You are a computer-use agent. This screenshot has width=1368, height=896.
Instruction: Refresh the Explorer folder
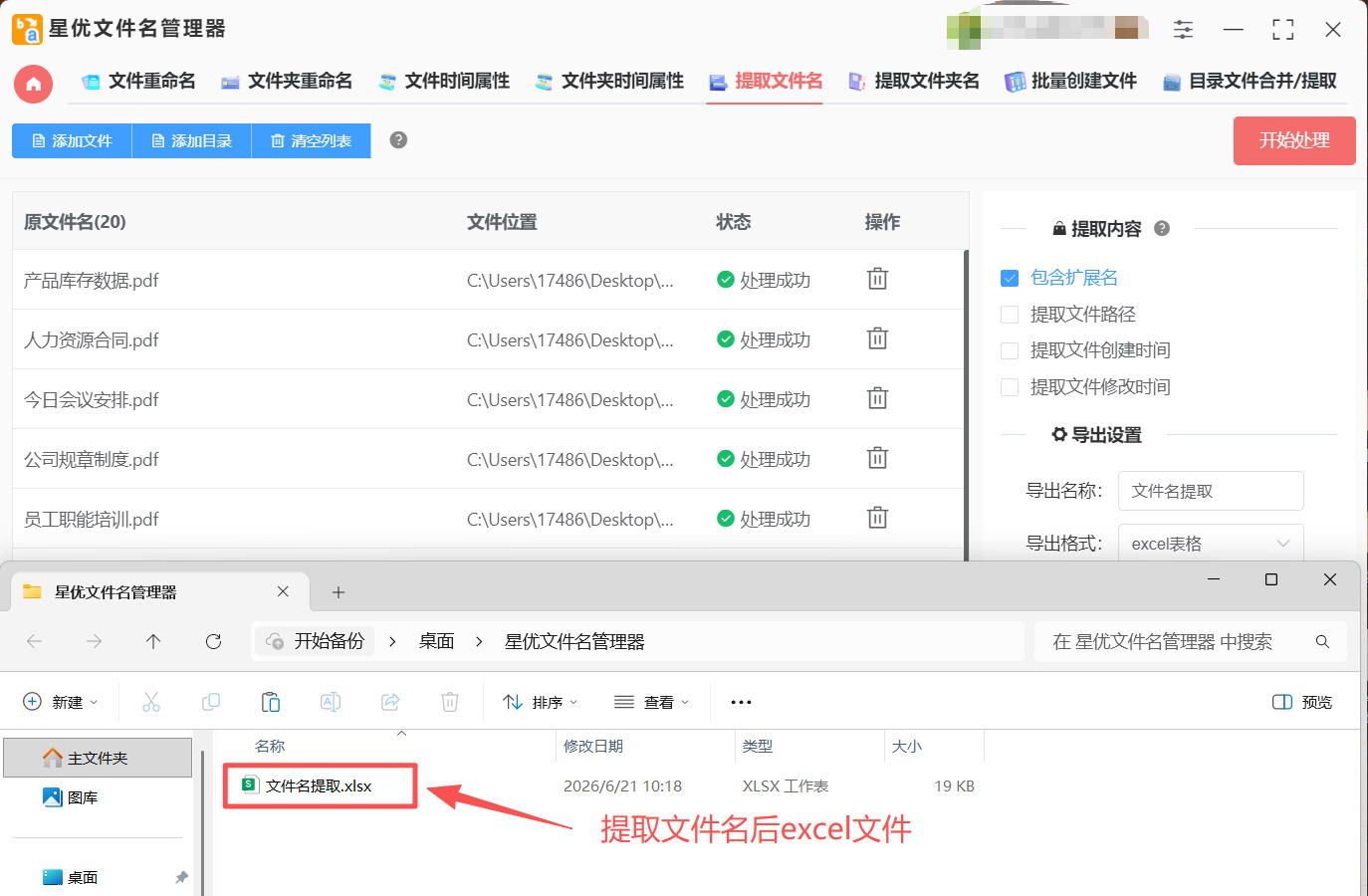[x=213, y=642]
